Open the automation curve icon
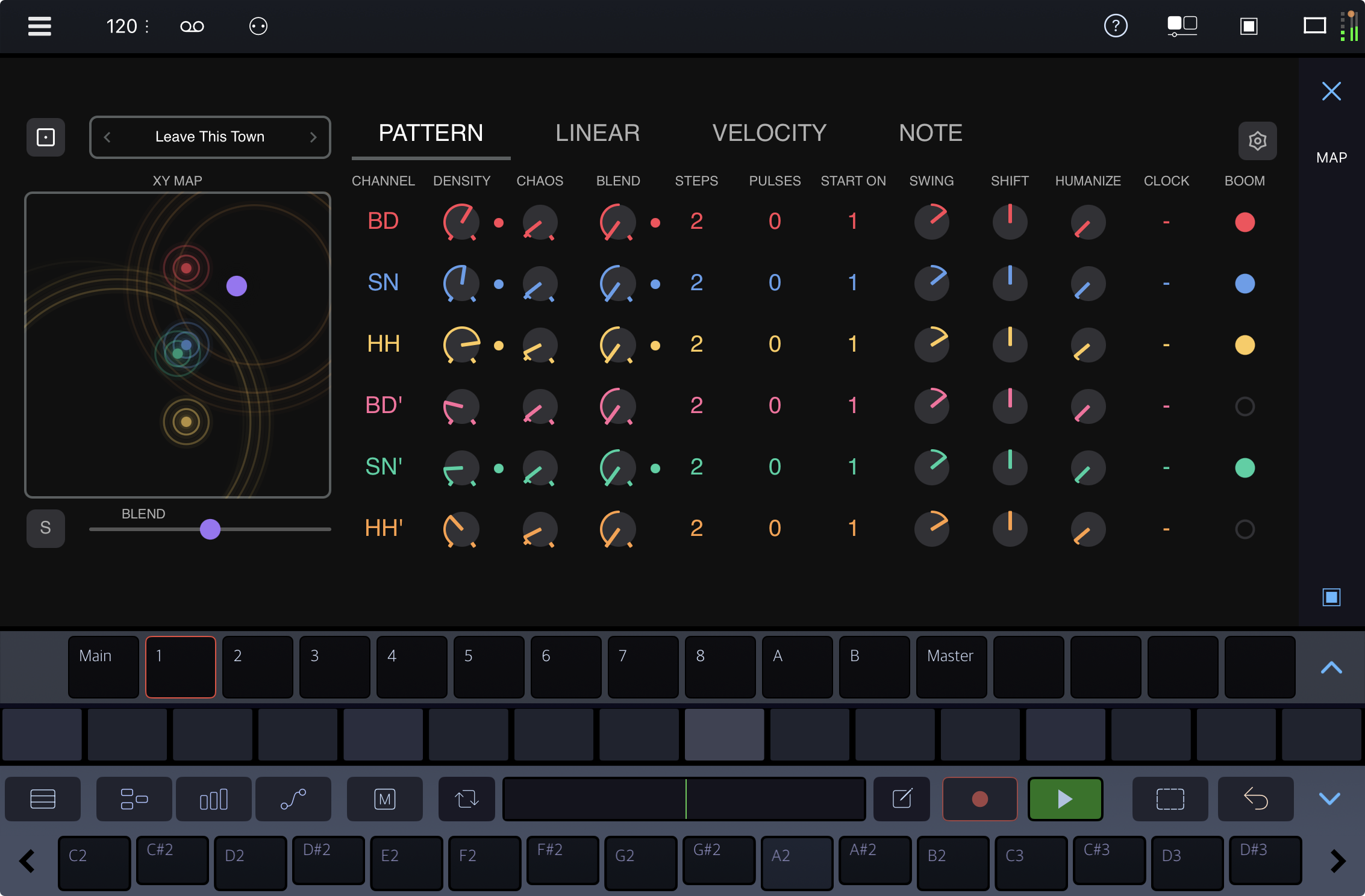1365x896 pixels. coord(293,799)
